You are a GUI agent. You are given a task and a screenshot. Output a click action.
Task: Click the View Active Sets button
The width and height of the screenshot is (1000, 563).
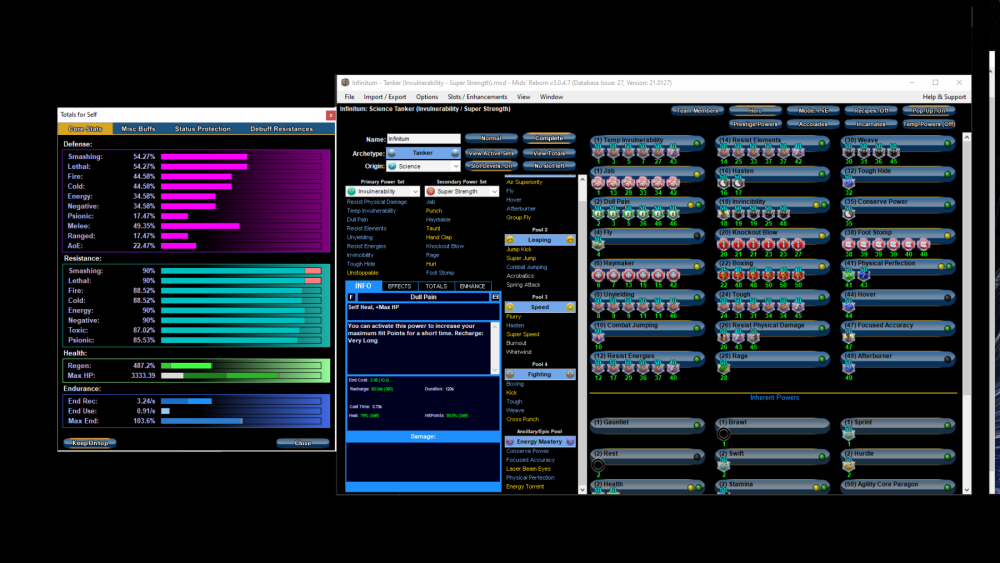tap(490, 153)
